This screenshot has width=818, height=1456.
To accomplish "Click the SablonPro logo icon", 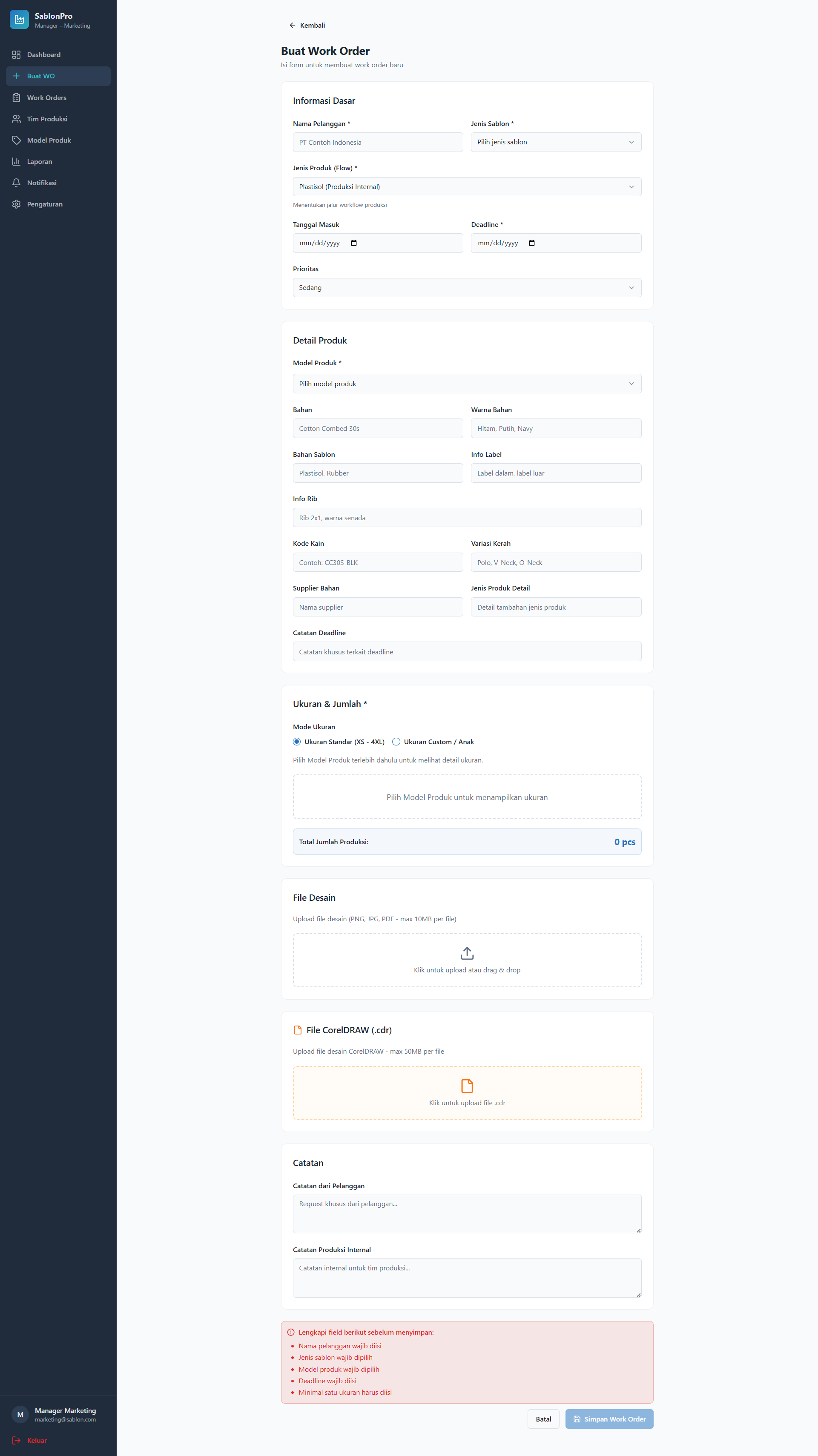I will pyautogui.click(x=19, y=20).
